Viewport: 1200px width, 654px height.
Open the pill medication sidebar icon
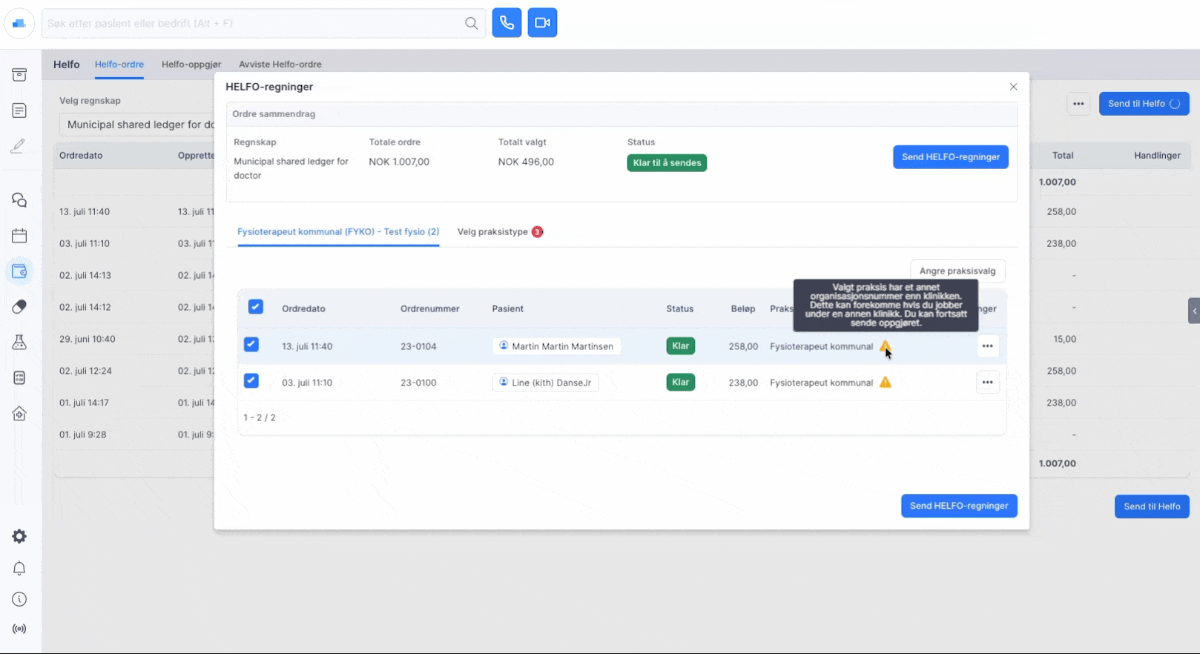click(x=19, y=307)
